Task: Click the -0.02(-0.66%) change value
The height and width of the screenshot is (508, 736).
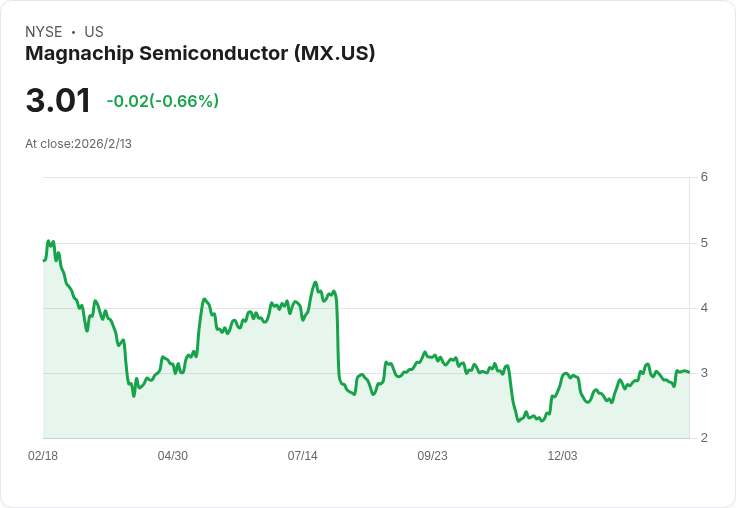Action: pos(162,101)
